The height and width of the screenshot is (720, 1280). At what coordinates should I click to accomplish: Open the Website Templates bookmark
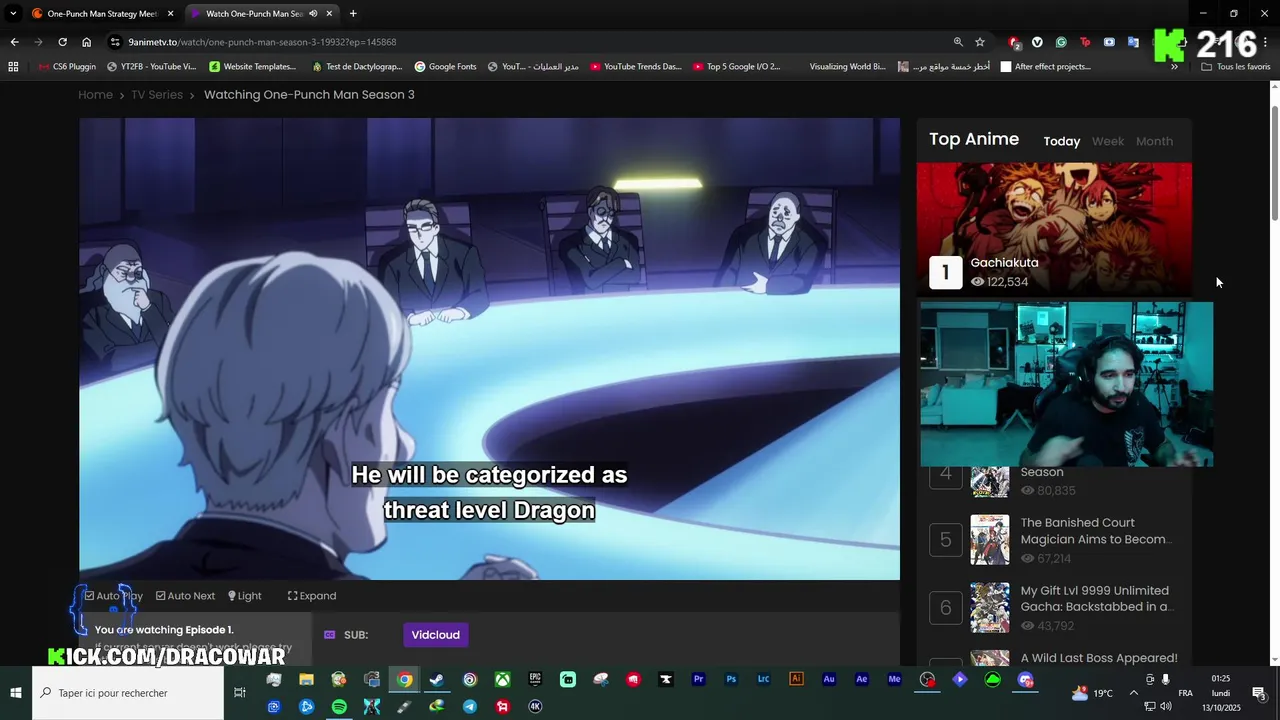252,67
